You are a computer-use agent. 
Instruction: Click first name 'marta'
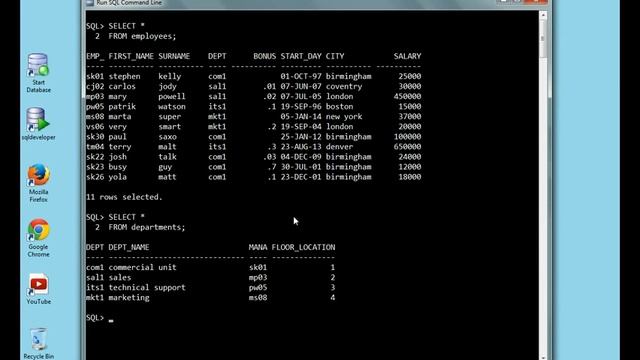click(120, 117)
